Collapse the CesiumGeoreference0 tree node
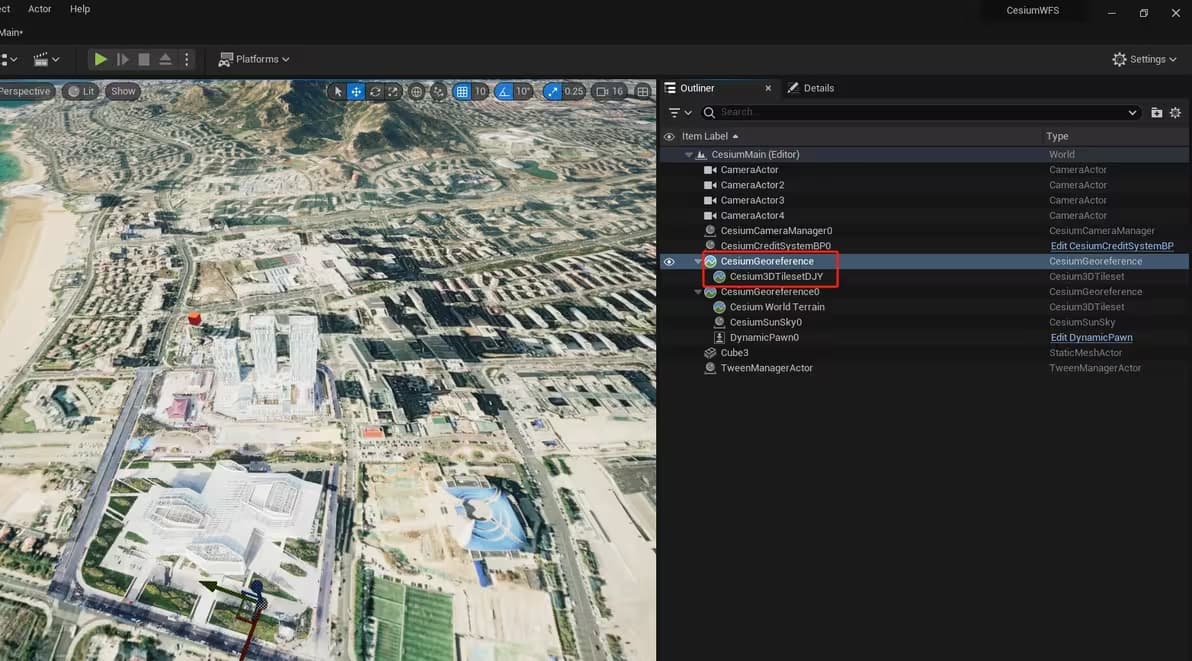This screenshot has width=1192, height=661. (x=698, y=292)
